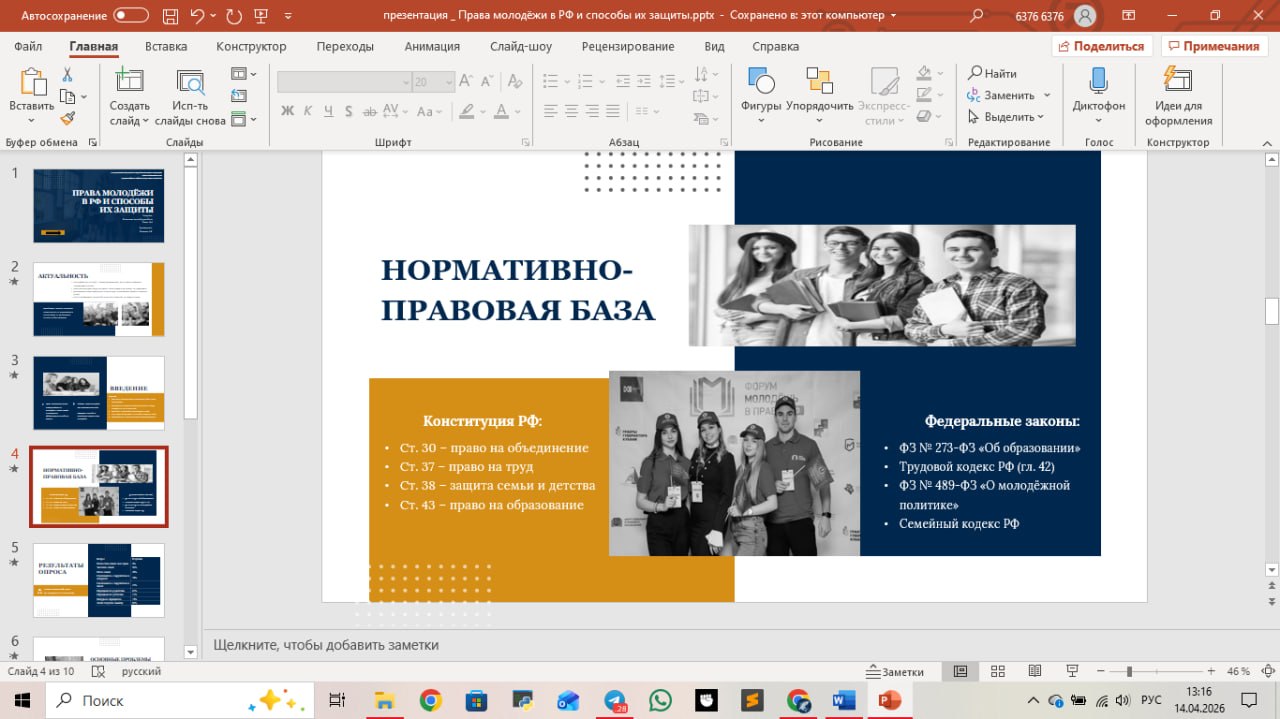Viewport: 1280px width, 719px height.
Task: Click the Format Painter brush icon
Action: point(67,118)
